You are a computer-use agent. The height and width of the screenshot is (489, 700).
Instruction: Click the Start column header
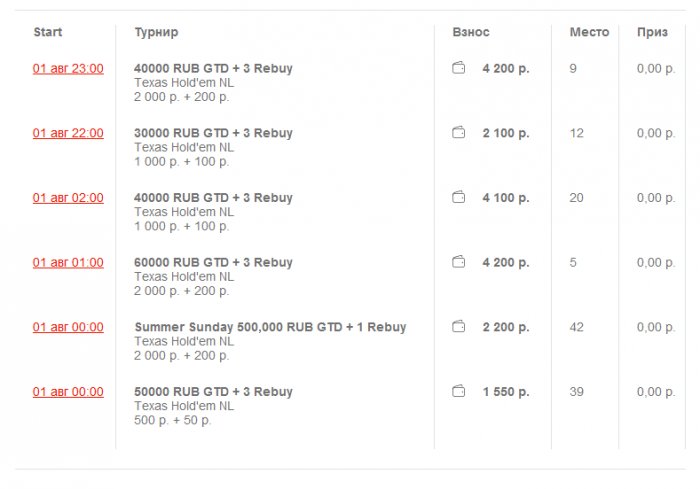[x=48, y=32]
